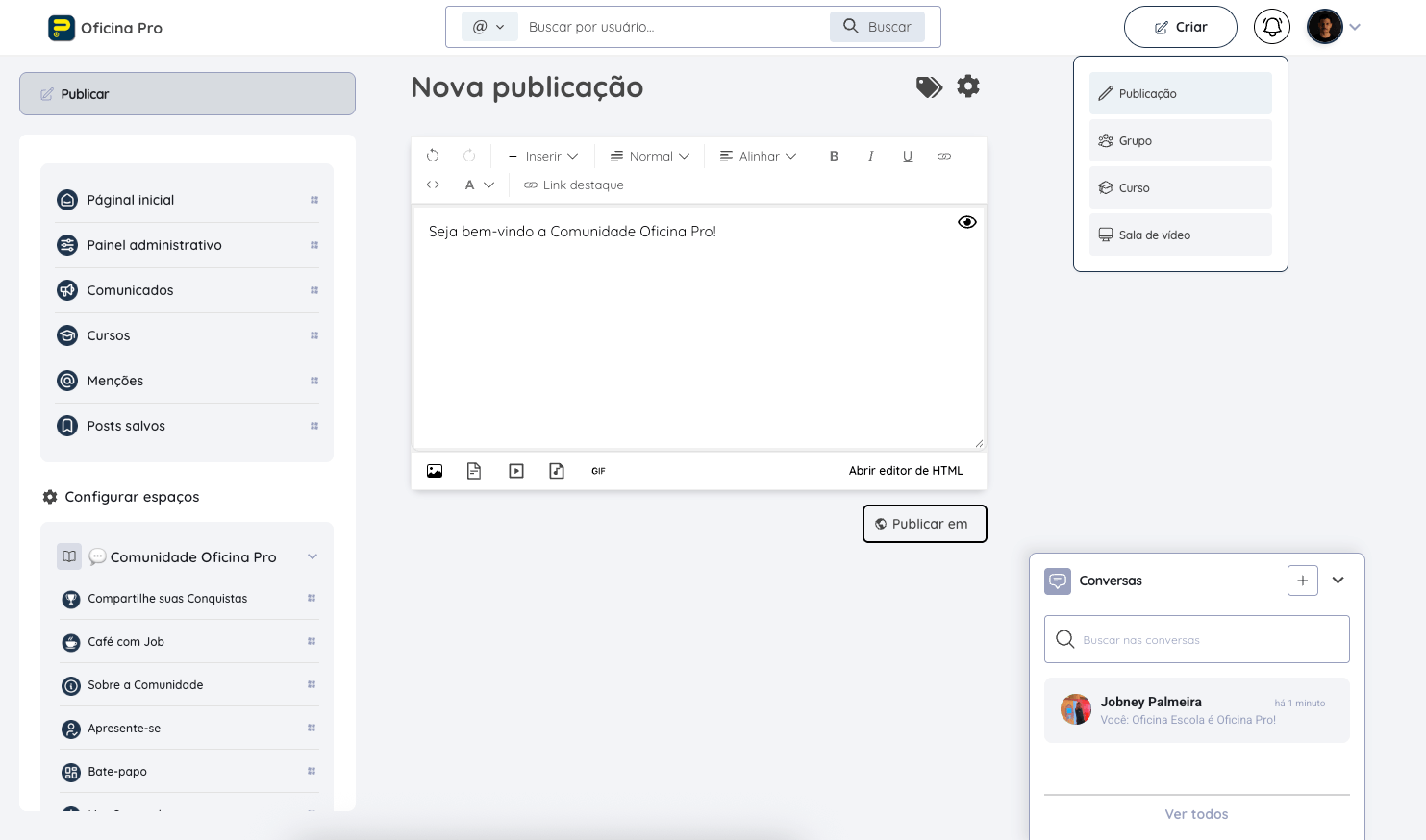The width and height of the screenshot is (1426, 840).
Task: Click the undo icon in editor
Action: [x=433, y=156]
